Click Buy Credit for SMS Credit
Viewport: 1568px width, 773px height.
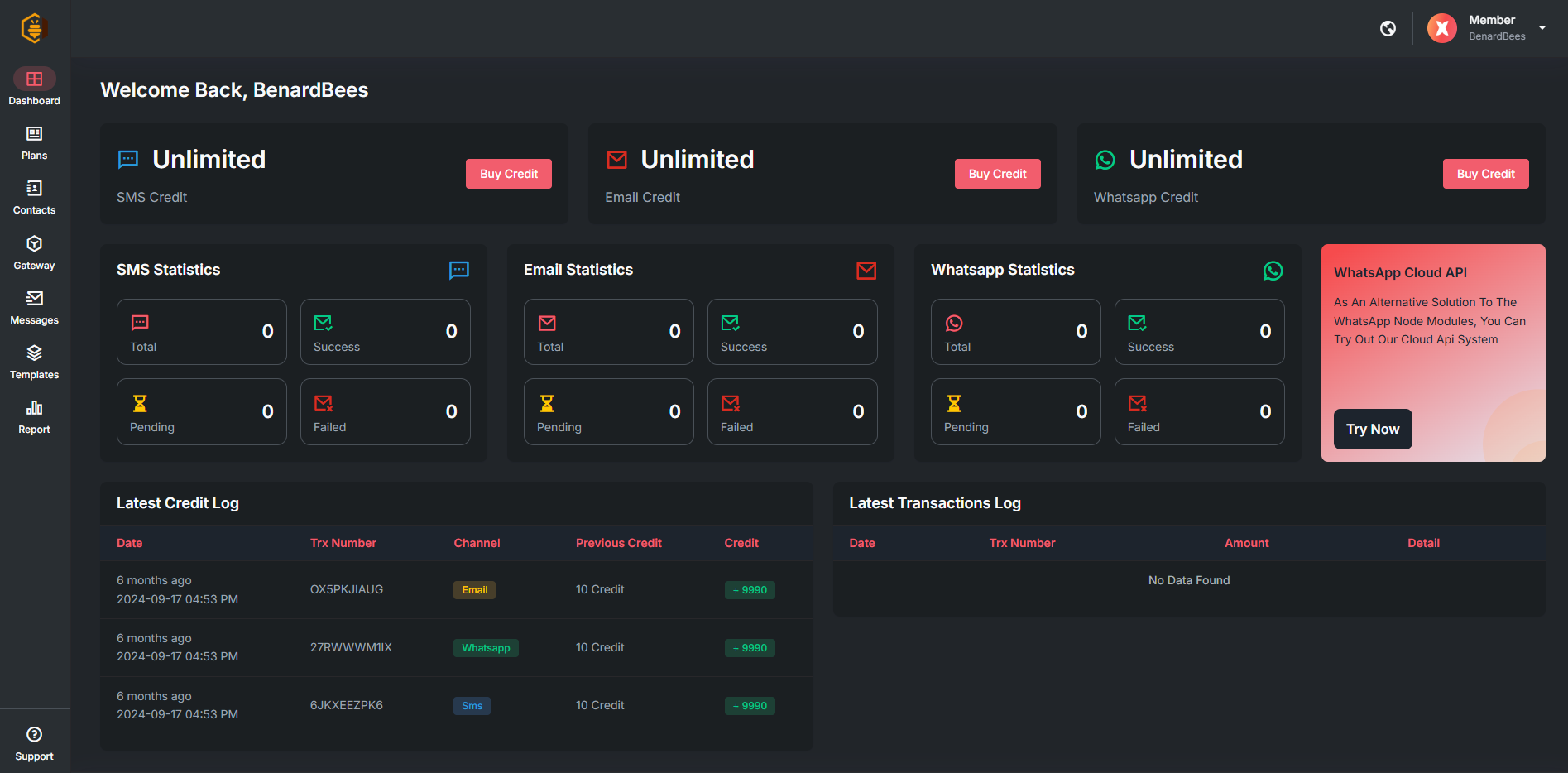(x=509, y=174)
